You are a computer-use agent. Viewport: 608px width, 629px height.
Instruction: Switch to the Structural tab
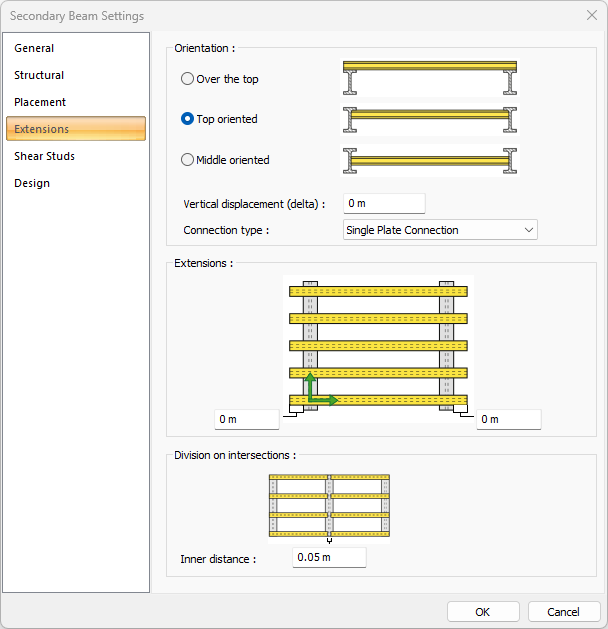(x=39, y=75)
